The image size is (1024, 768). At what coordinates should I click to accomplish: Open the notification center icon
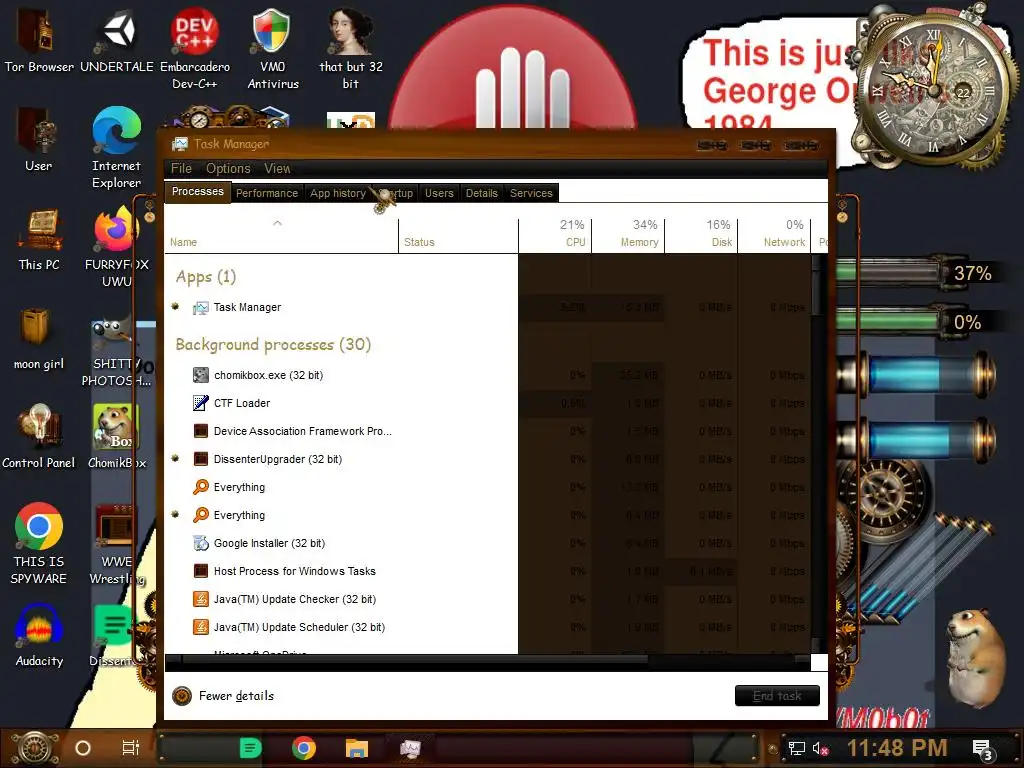click(x=983, y=749)
